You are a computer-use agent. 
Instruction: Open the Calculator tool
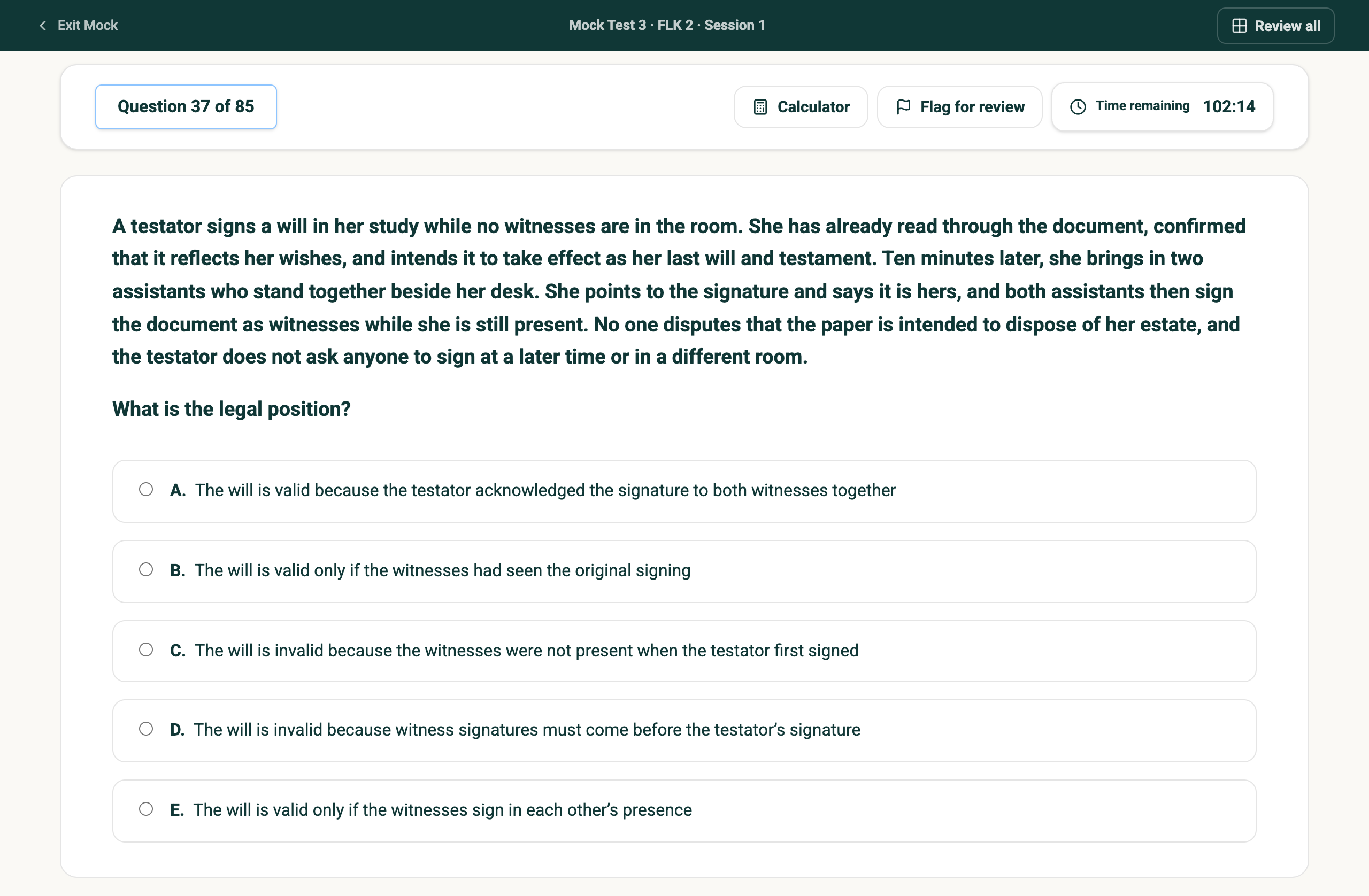tap(800, 107)
